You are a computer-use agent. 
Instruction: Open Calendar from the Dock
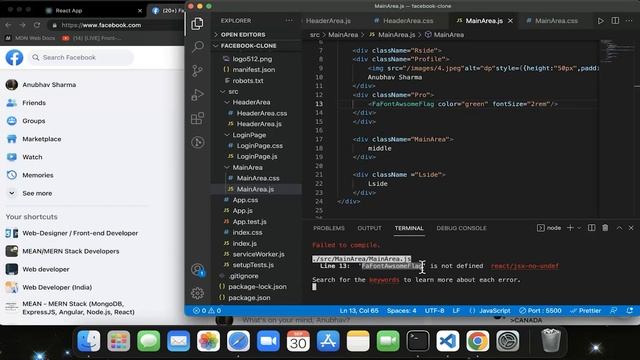(298, 341)
